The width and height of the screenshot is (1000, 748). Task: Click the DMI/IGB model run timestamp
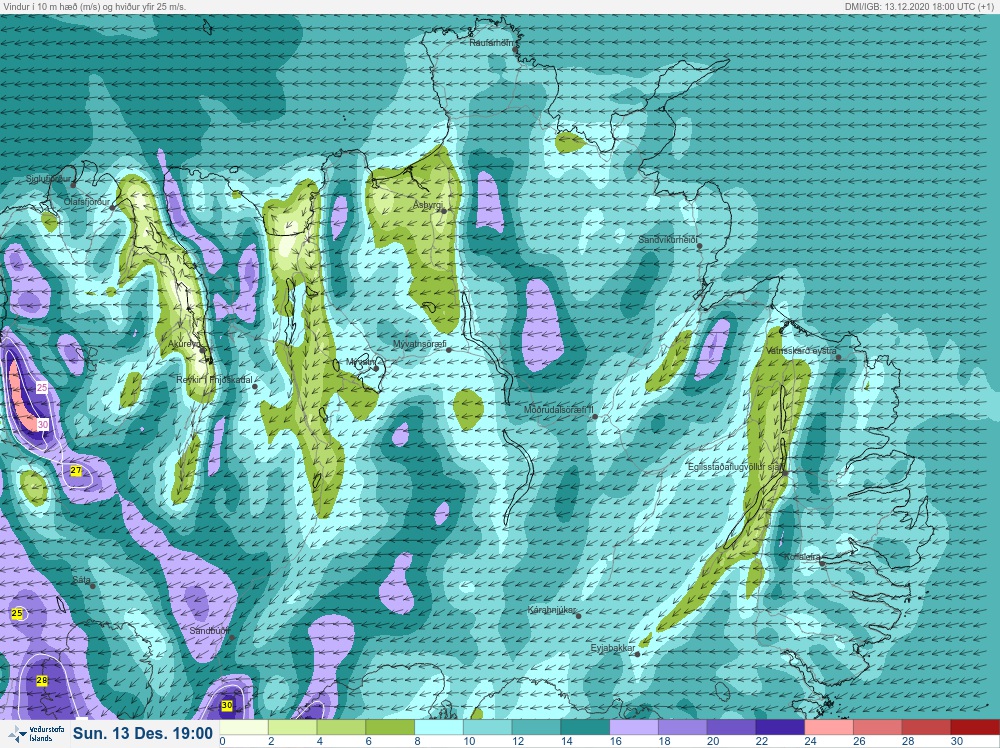pyautogui.click(x=918, y=6)
